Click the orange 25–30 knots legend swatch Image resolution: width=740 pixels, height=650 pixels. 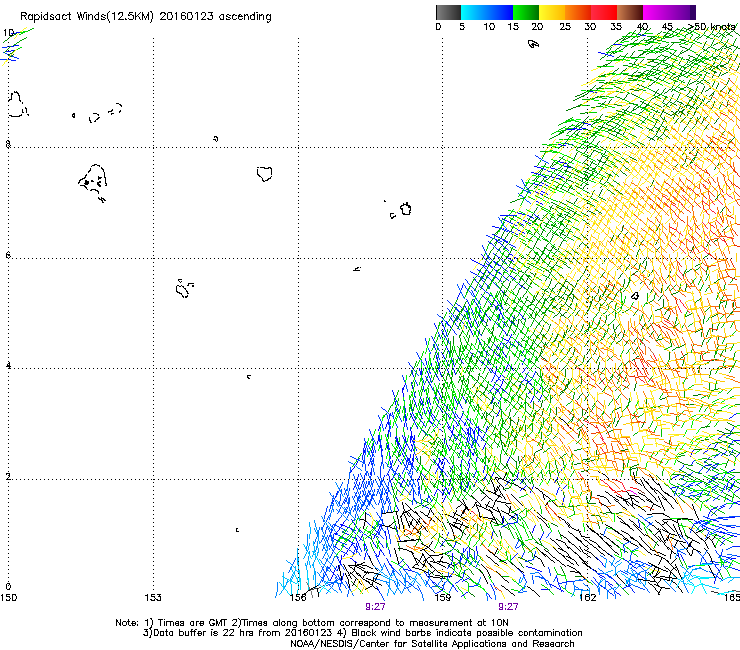(578, 12)
